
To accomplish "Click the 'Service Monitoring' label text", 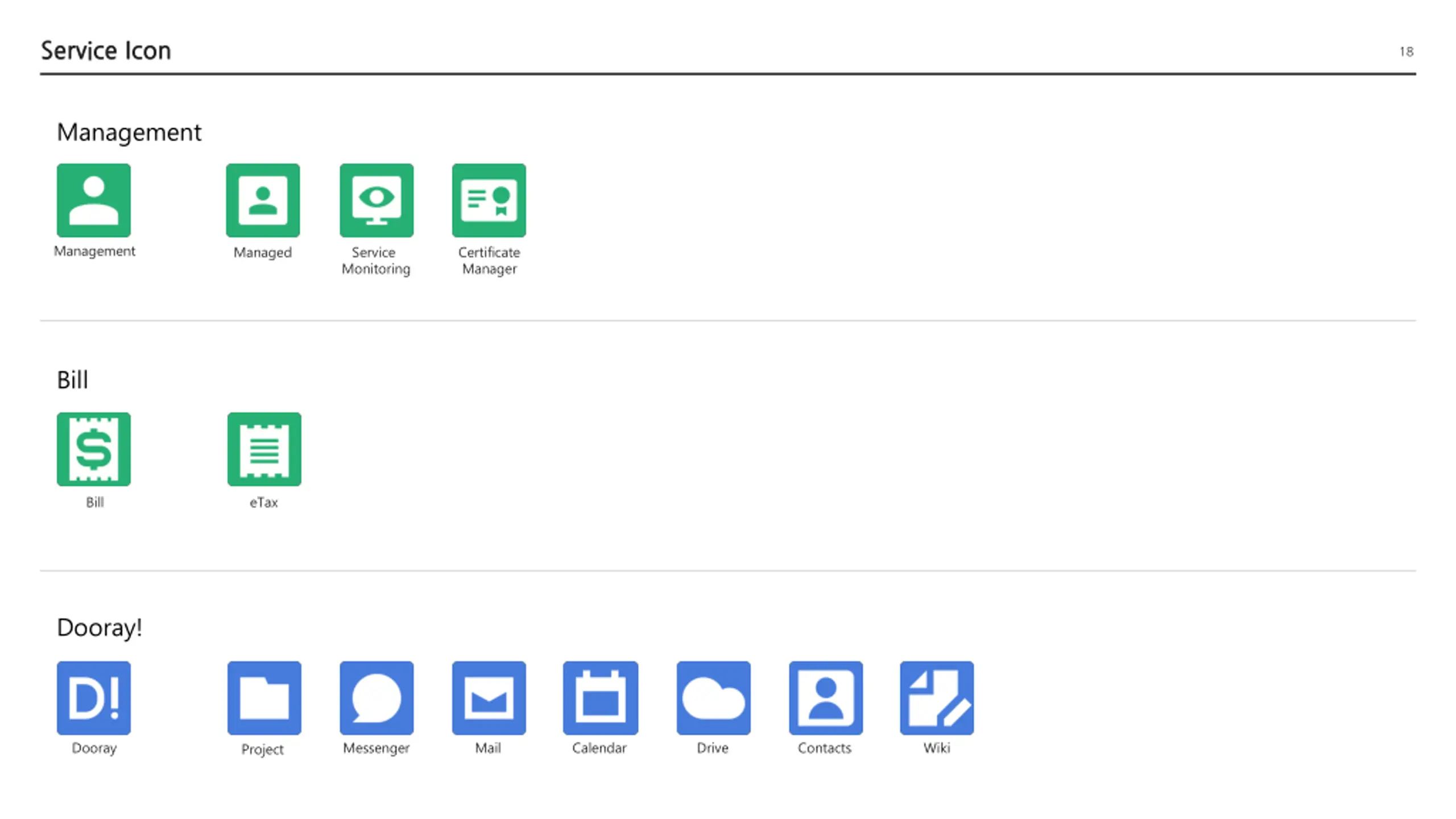I will click(x=376, y=260).
